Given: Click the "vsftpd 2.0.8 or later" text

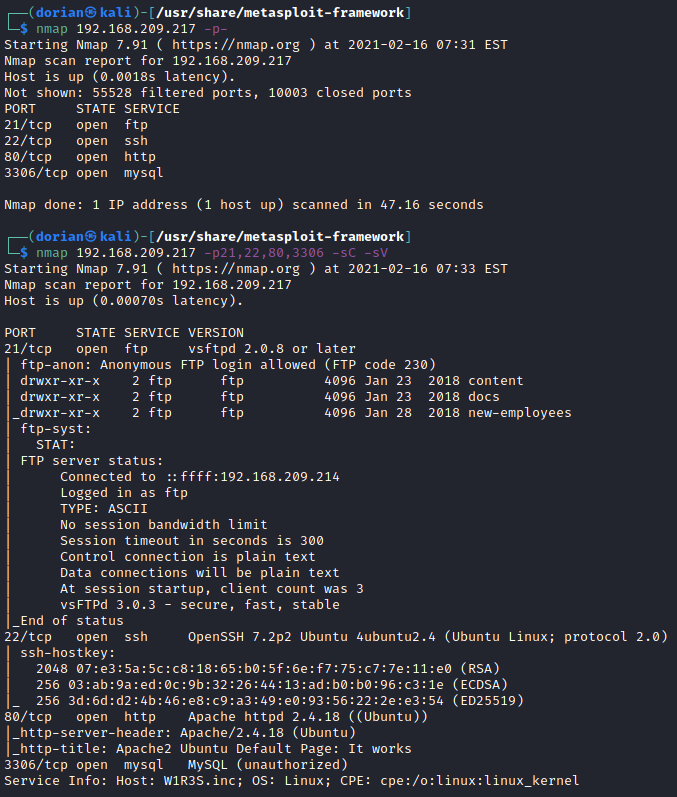Looking at the screenshot, I should point(272,348).
